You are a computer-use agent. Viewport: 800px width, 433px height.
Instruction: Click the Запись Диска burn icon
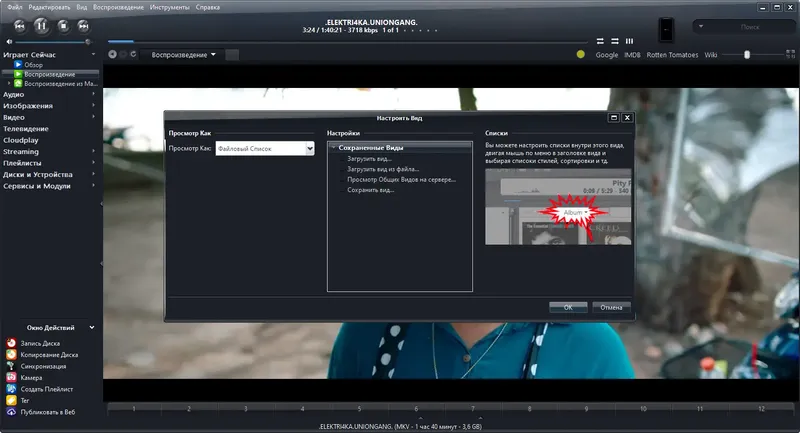coord(11,343)
